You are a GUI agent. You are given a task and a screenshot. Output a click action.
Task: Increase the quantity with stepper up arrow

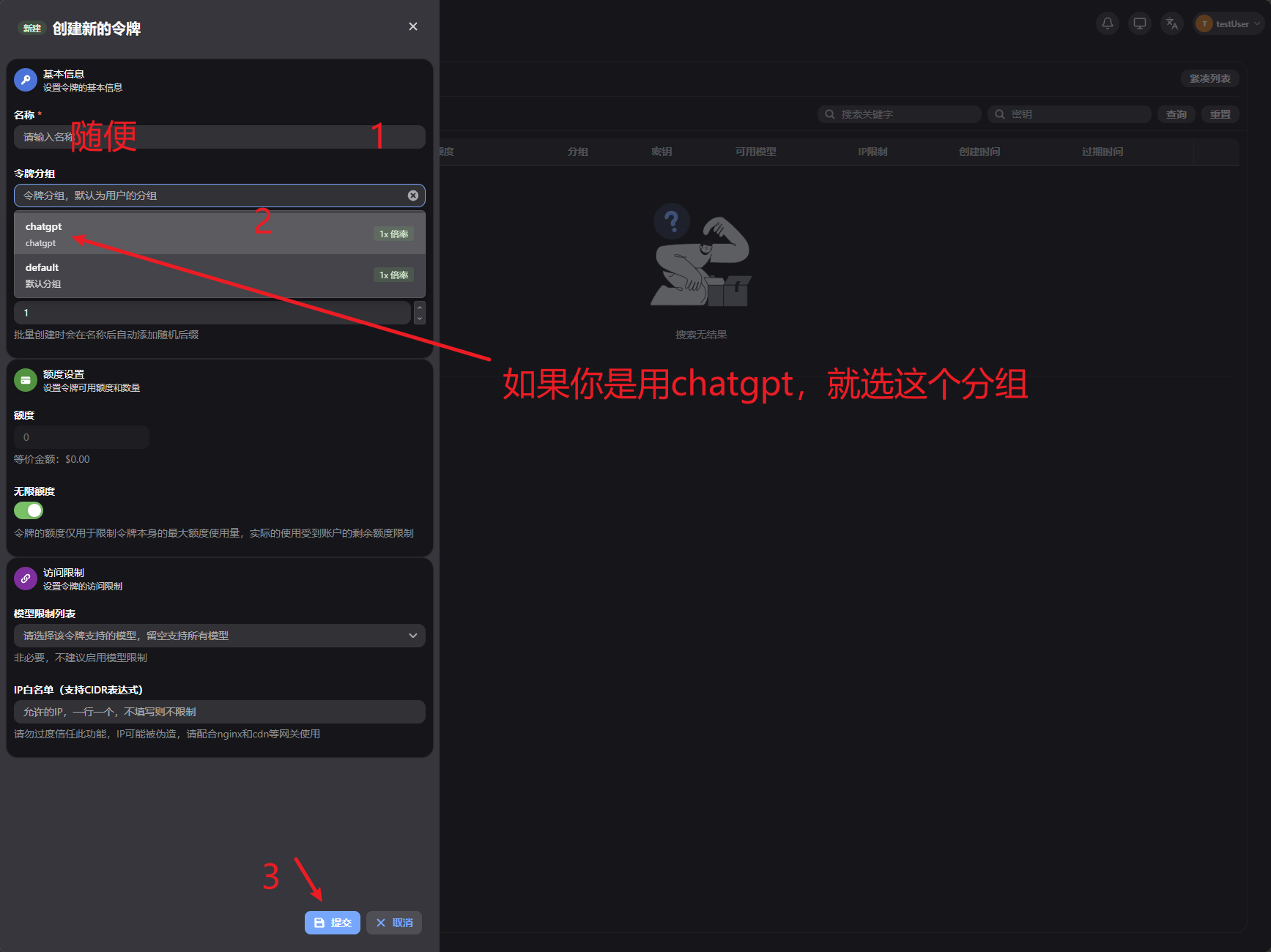click(x=420, y=308)
